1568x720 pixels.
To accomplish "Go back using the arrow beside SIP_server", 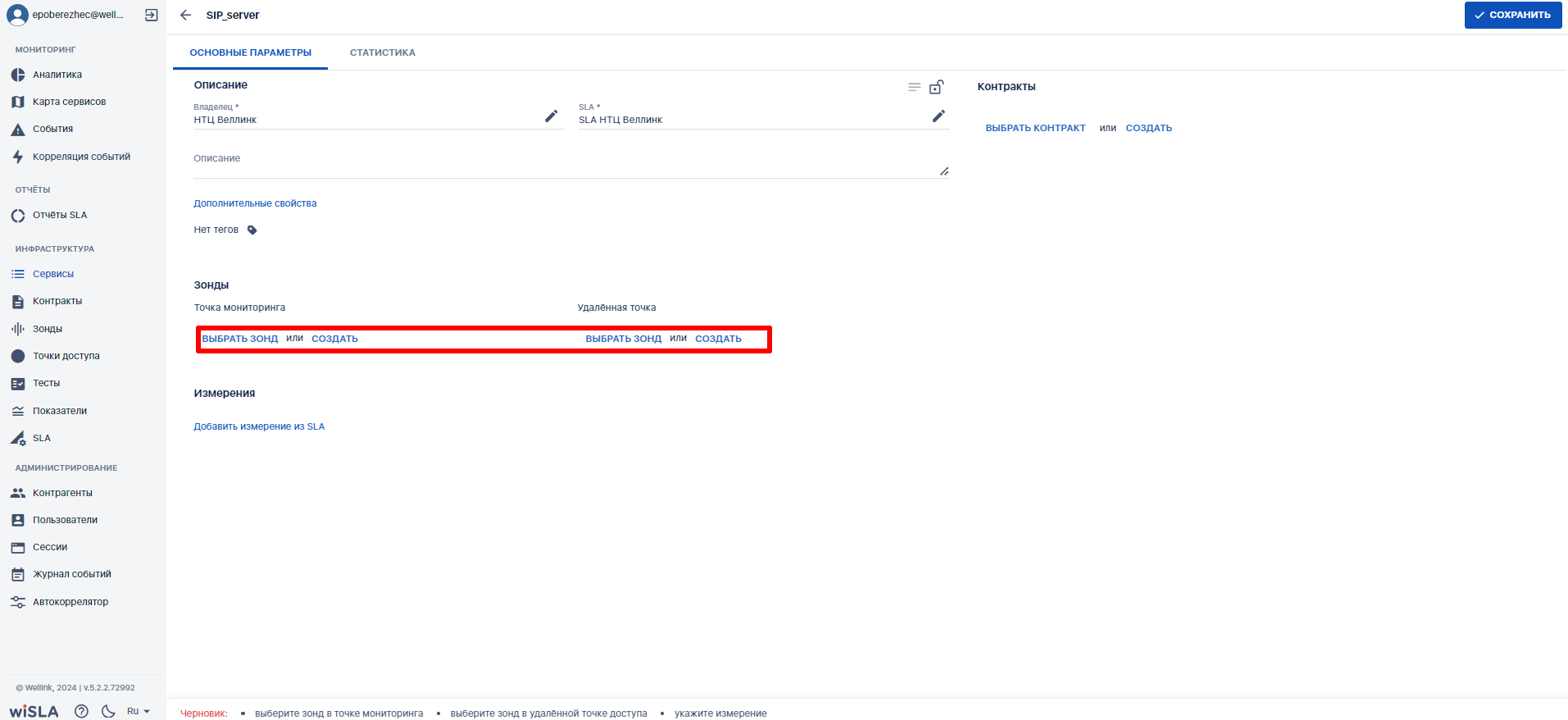I will (x=186, y=15).
